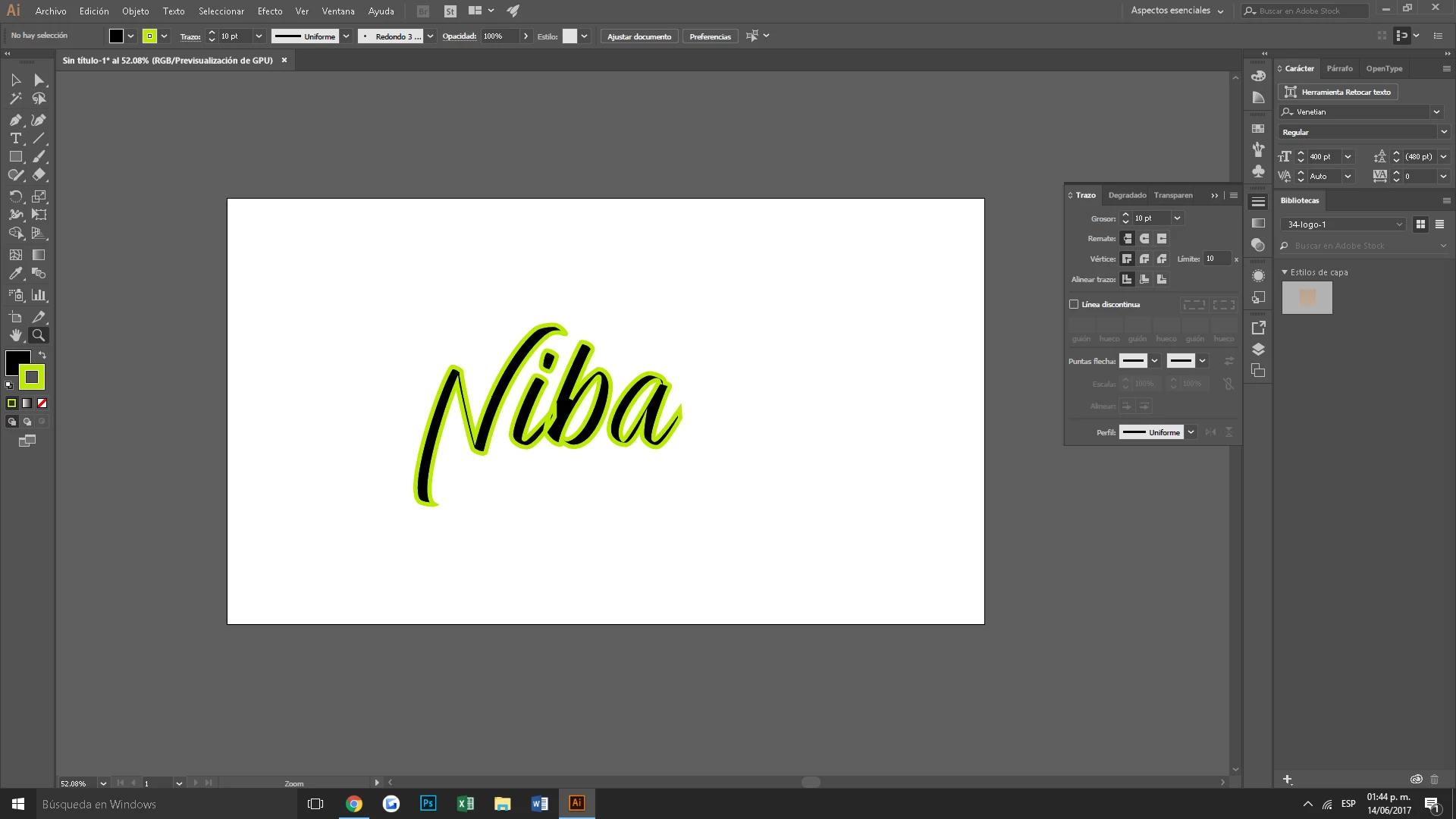Swap fill and stroke colors
Viewport: 1456px width, 819px height.
pos(42,355)
